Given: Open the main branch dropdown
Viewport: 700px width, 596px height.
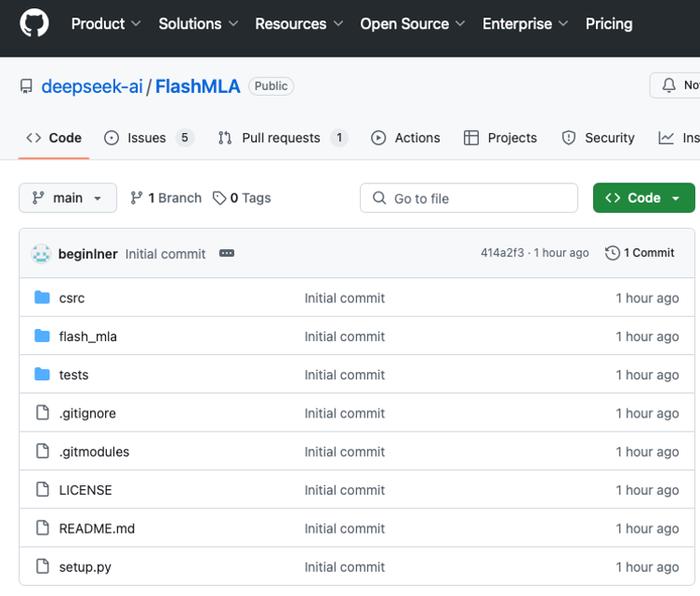Looking at the screenshot, I should [x=67, y=198].
